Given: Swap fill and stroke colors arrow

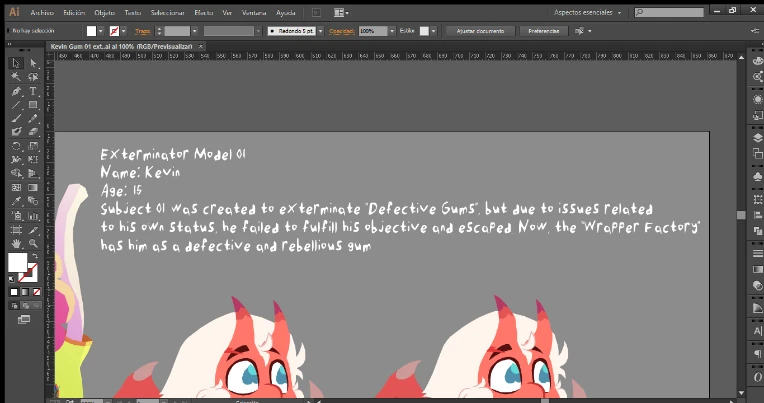Looking at the screenshot, I should point(35,256).
